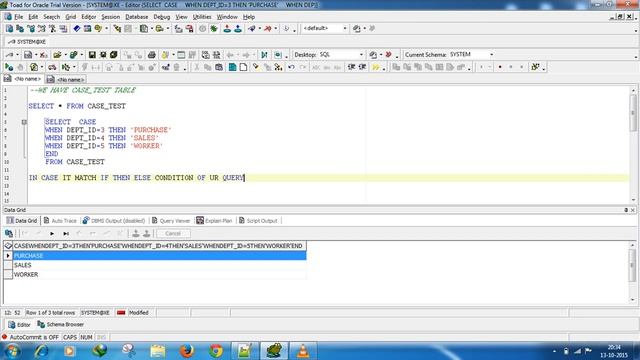Expand the dropdown arrow next to Open File
This screenshot has height=360, width=640.
[x=65, y=55]
